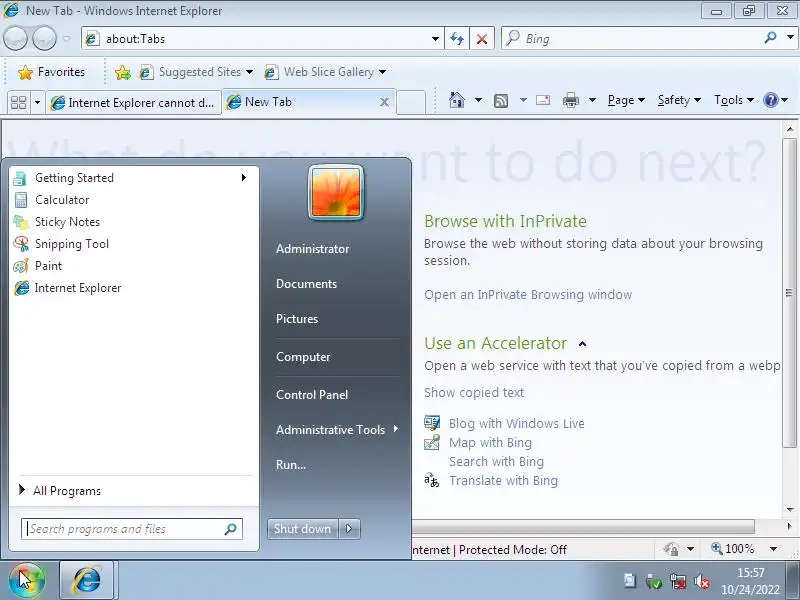
Task: Click Show copied text link
Action: click(474, 392)
